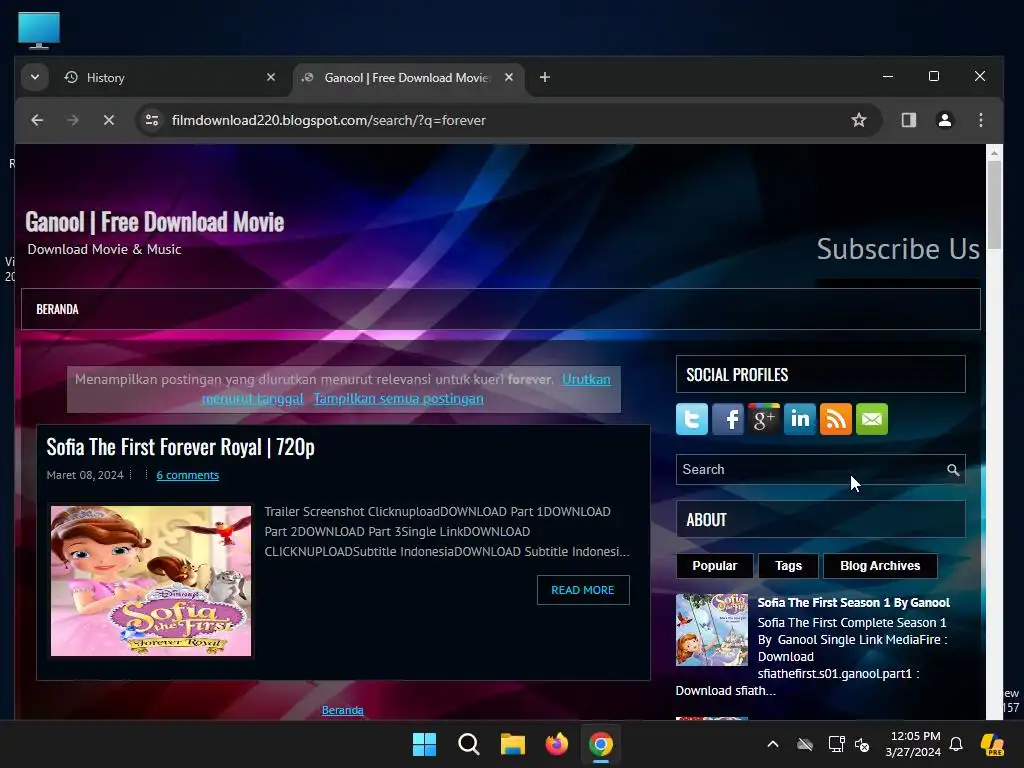Viewport: 1024px width, 768px height.
Task: Expand the tab search dropdown
Action: (35, 78)
